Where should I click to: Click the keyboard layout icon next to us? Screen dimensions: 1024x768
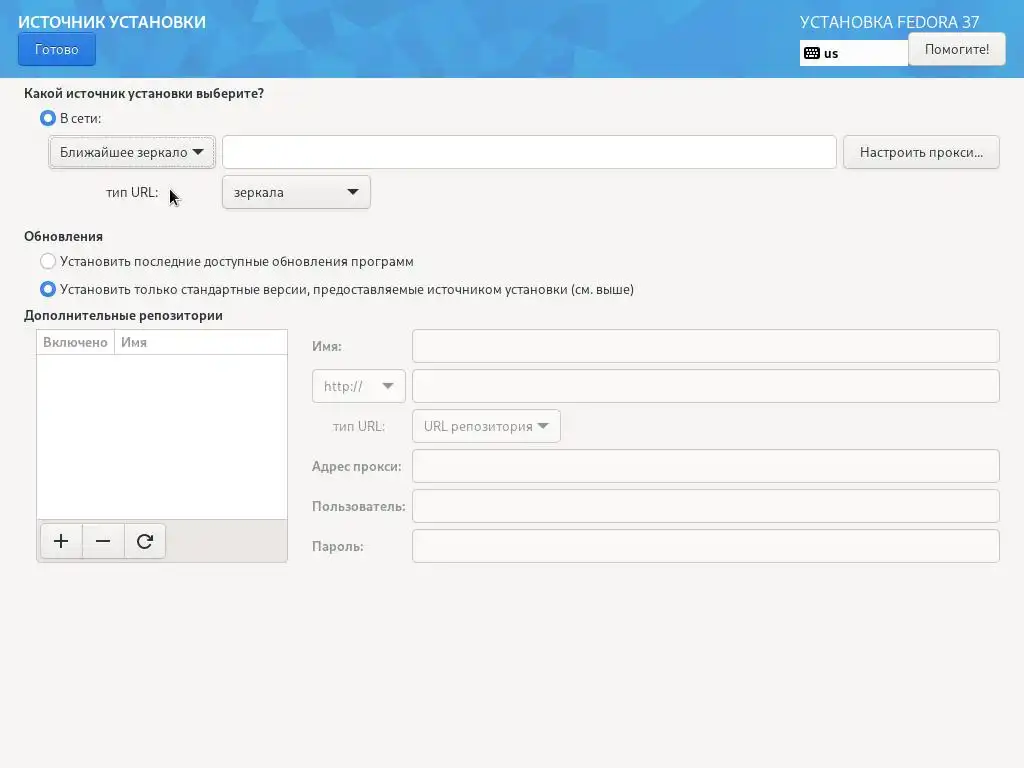(x=812, y=54)
